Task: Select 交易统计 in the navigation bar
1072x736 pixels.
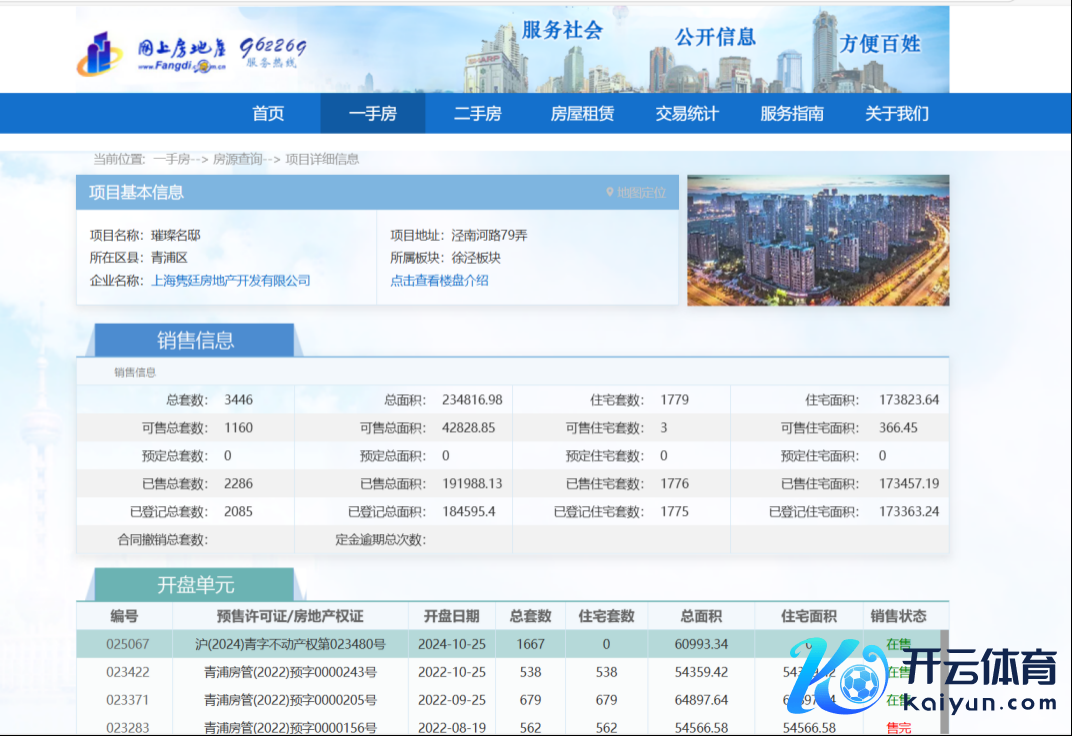Action: pos(687,113)
